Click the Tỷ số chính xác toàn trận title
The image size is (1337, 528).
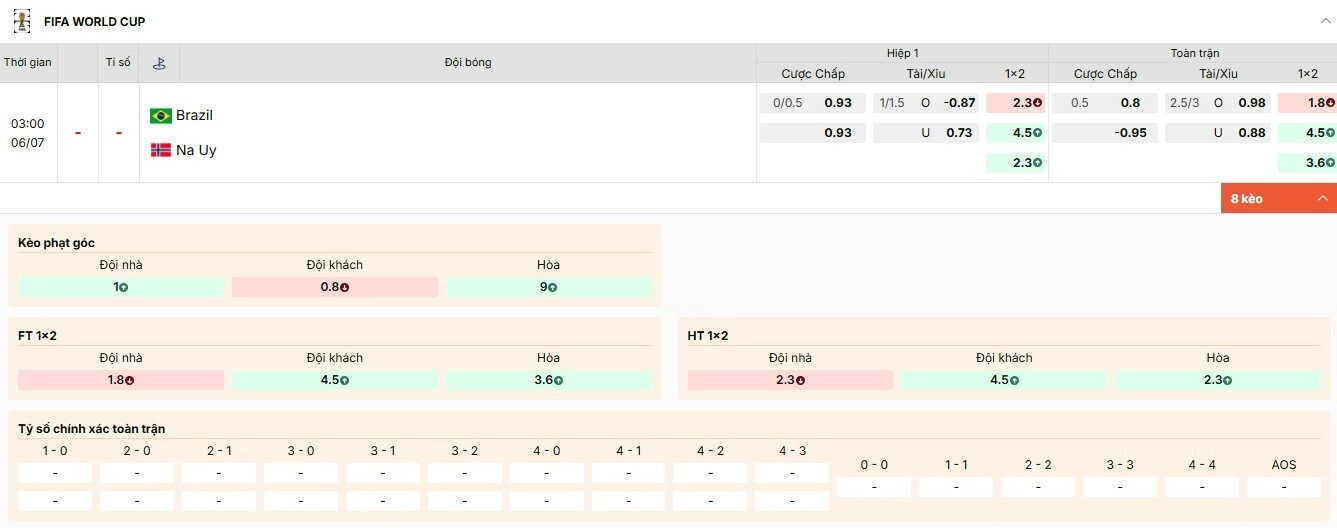92,428
